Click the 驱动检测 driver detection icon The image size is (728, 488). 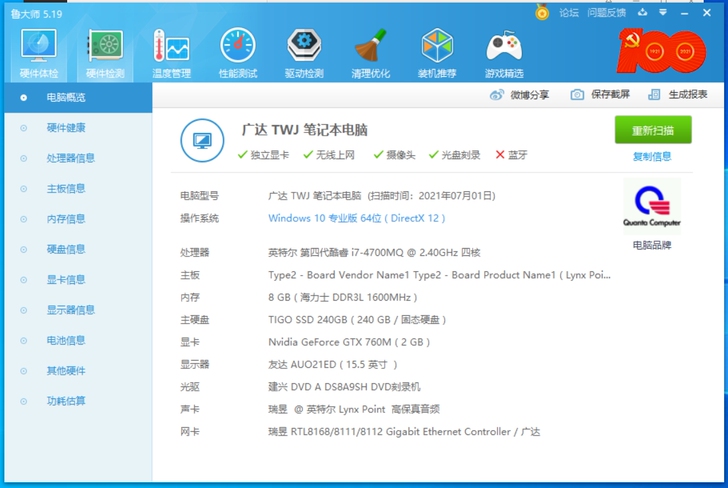coord(304,46)
